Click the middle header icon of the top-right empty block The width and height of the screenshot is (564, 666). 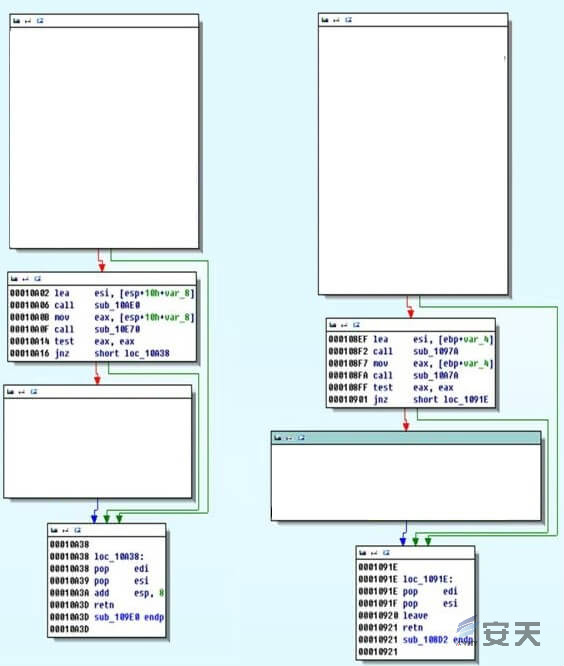click(x=336, y=20)
